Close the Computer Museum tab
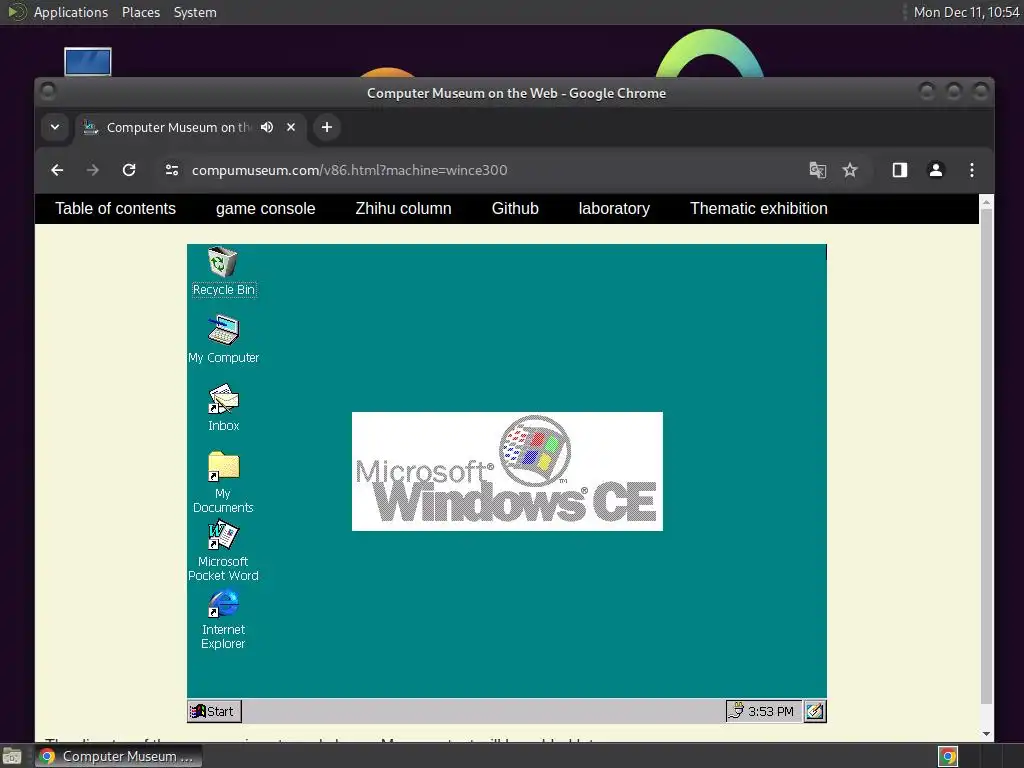This screenshot has width=1024, height=768. pos(291,127)
